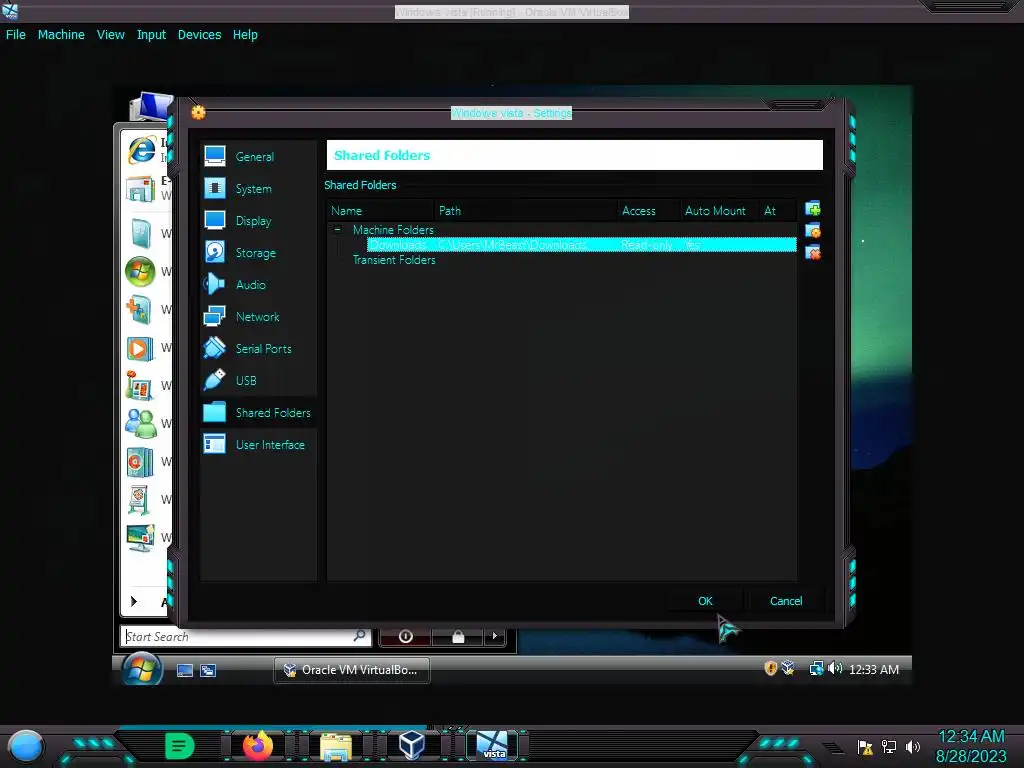Open VirtualBox Manager from host taskbar
The image size is (1024, 768).
(412, 746)
